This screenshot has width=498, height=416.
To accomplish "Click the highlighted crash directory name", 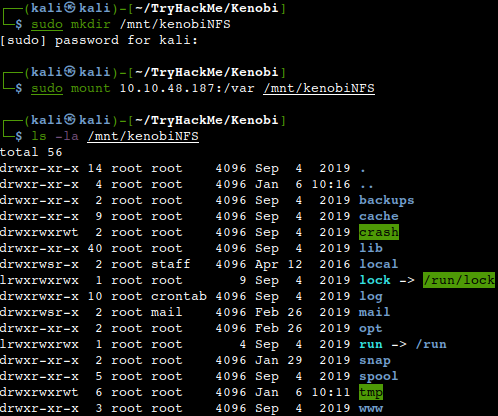I will 379,232.
